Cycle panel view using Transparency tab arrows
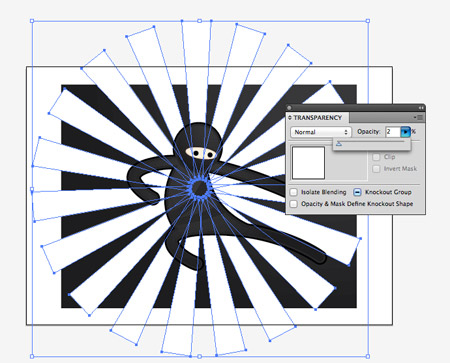The width and height of the screenshot is (450, 363). pos(290,118)
